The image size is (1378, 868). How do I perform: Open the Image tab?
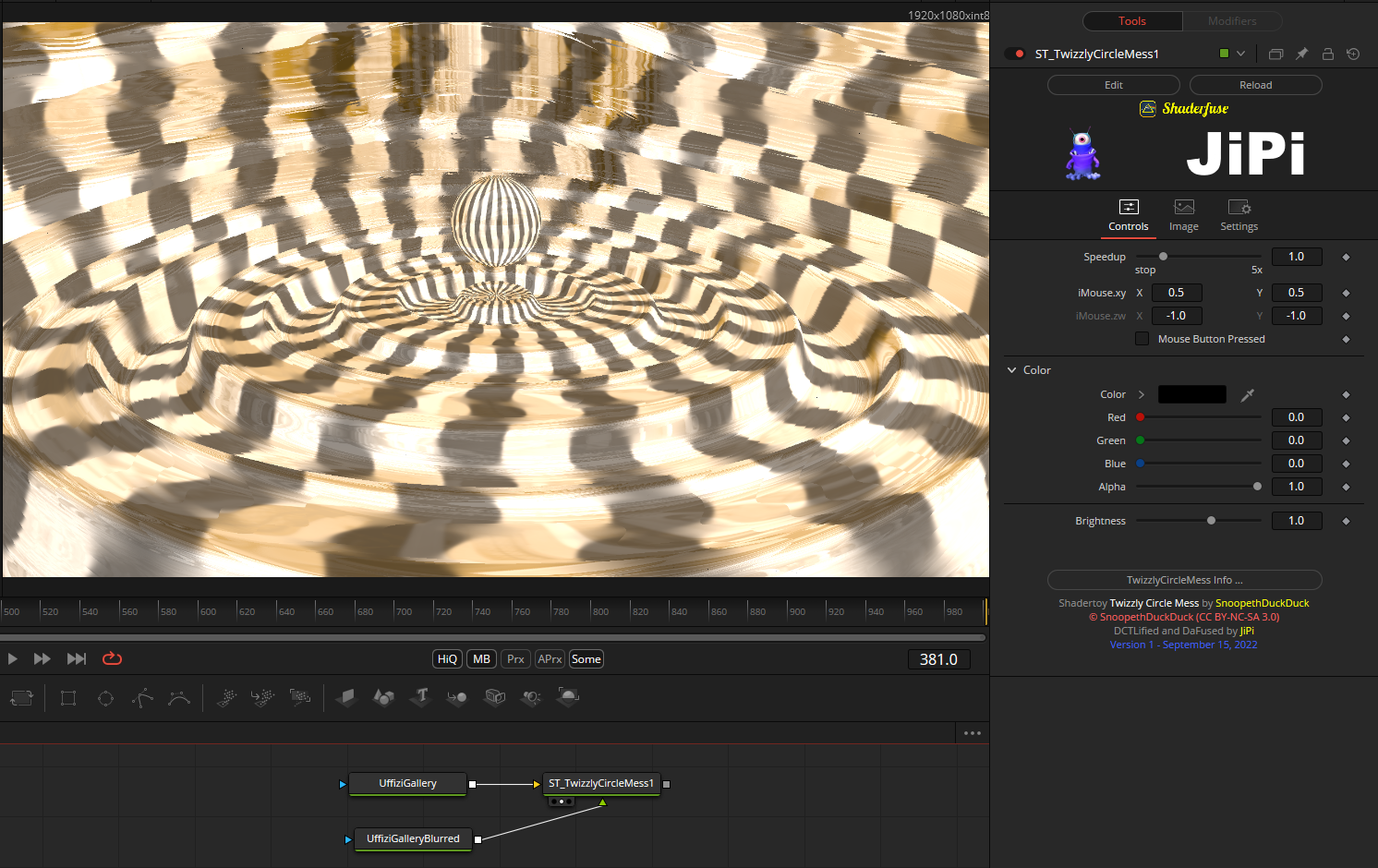tap(1184, 216)
